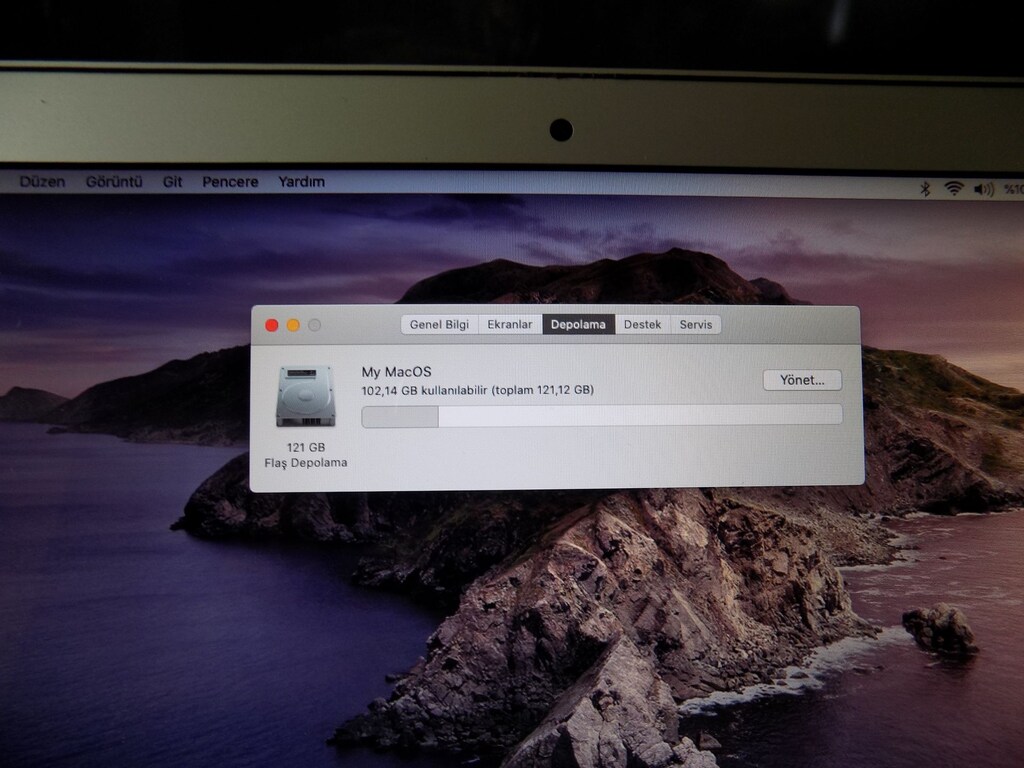Open the Git menu
This screenshot has height=768, width=1024.
tap(172, 182)
